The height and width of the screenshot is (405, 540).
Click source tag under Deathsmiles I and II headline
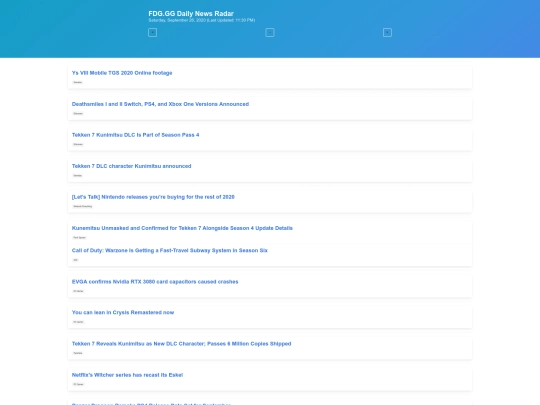coord(78,113)
